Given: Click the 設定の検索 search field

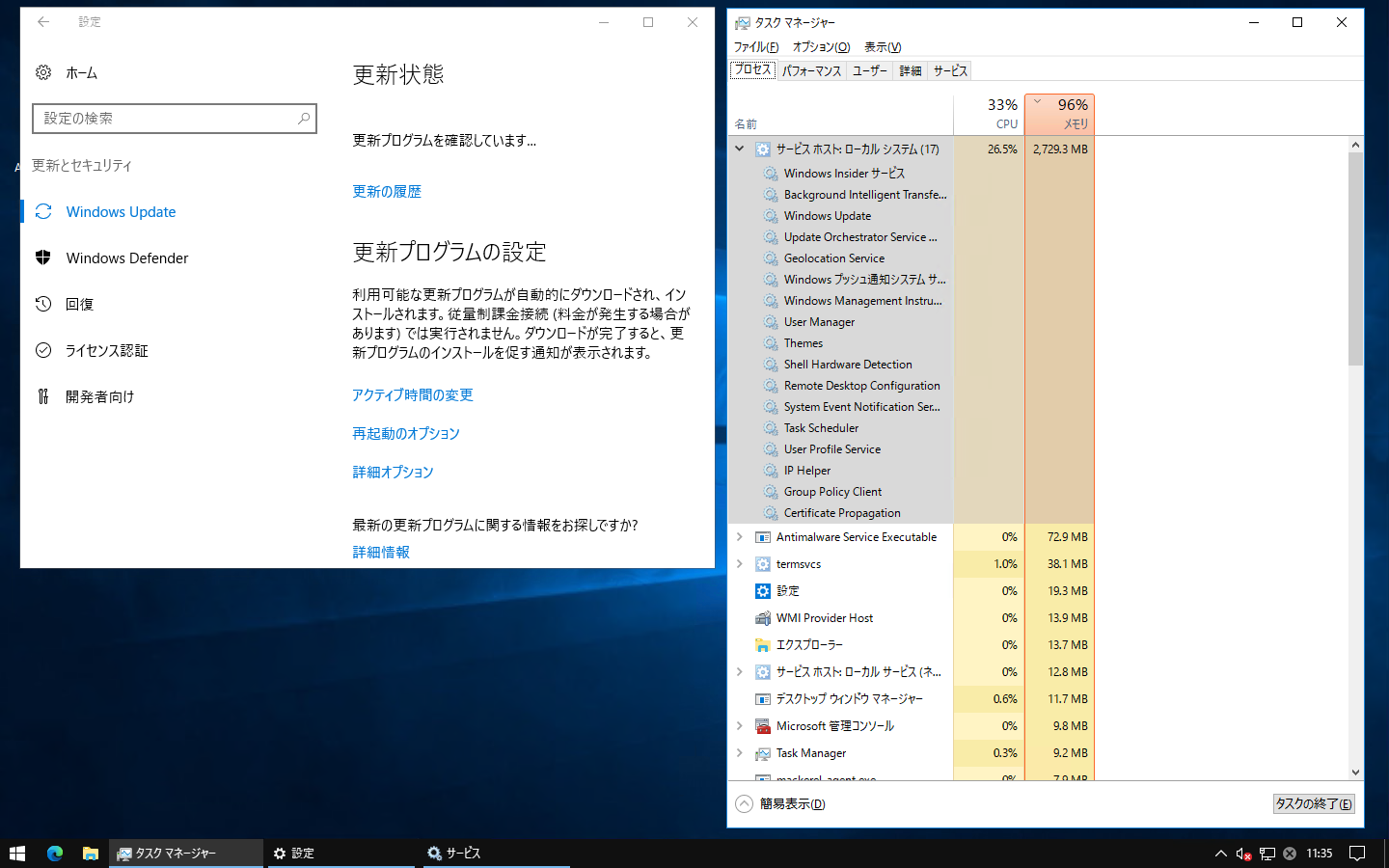Looking at the screenshot, I should click(175, 119).
